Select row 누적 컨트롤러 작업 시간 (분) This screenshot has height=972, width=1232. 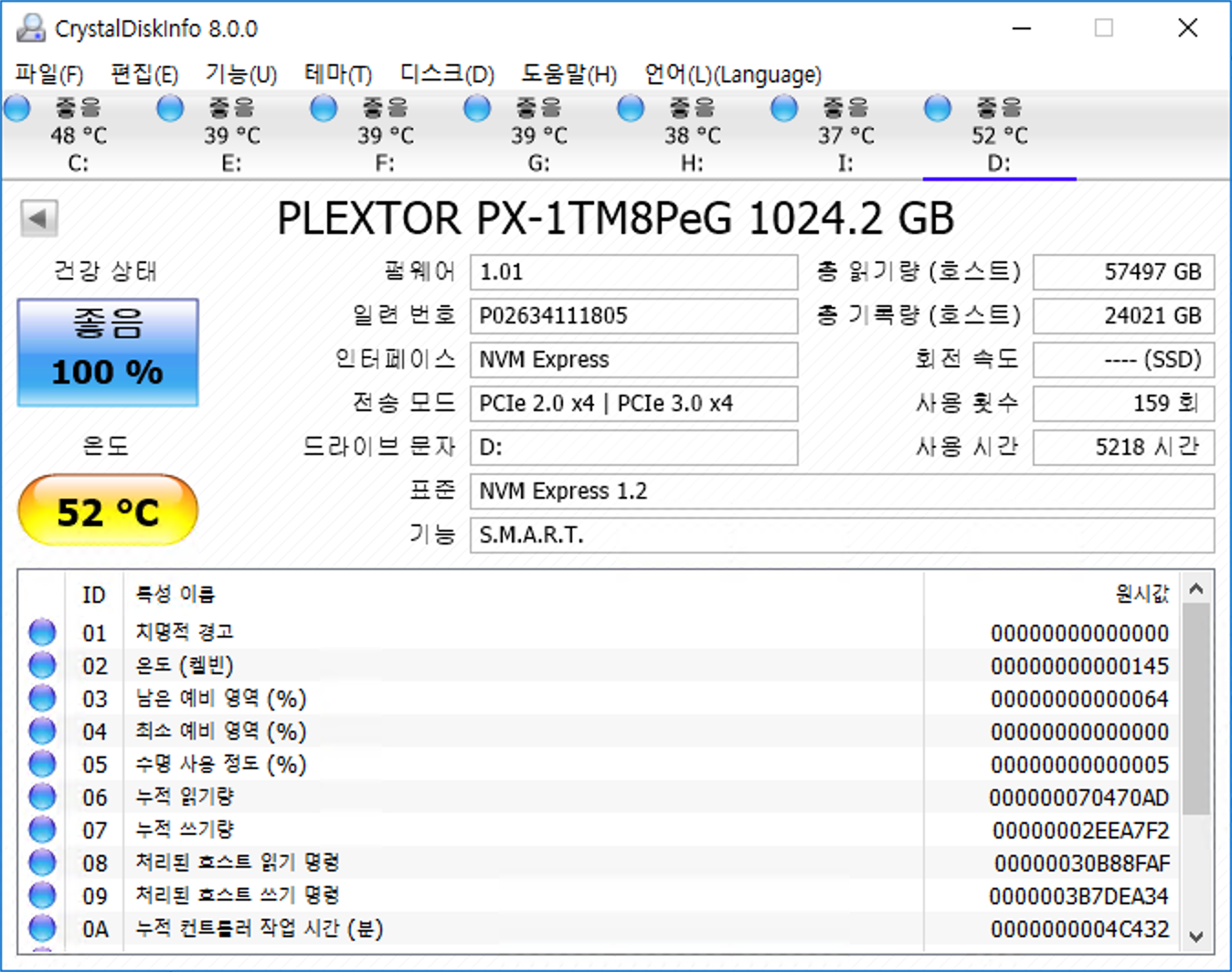(600, 928)
